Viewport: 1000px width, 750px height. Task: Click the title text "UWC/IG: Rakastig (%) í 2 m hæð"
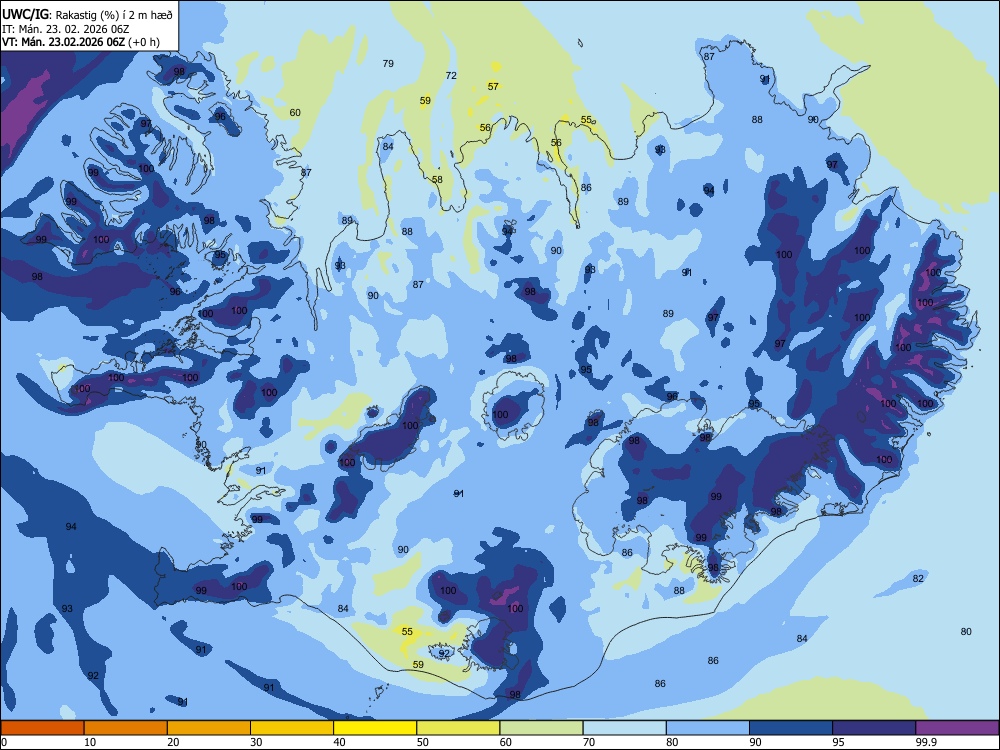click(x=87, y=15)
